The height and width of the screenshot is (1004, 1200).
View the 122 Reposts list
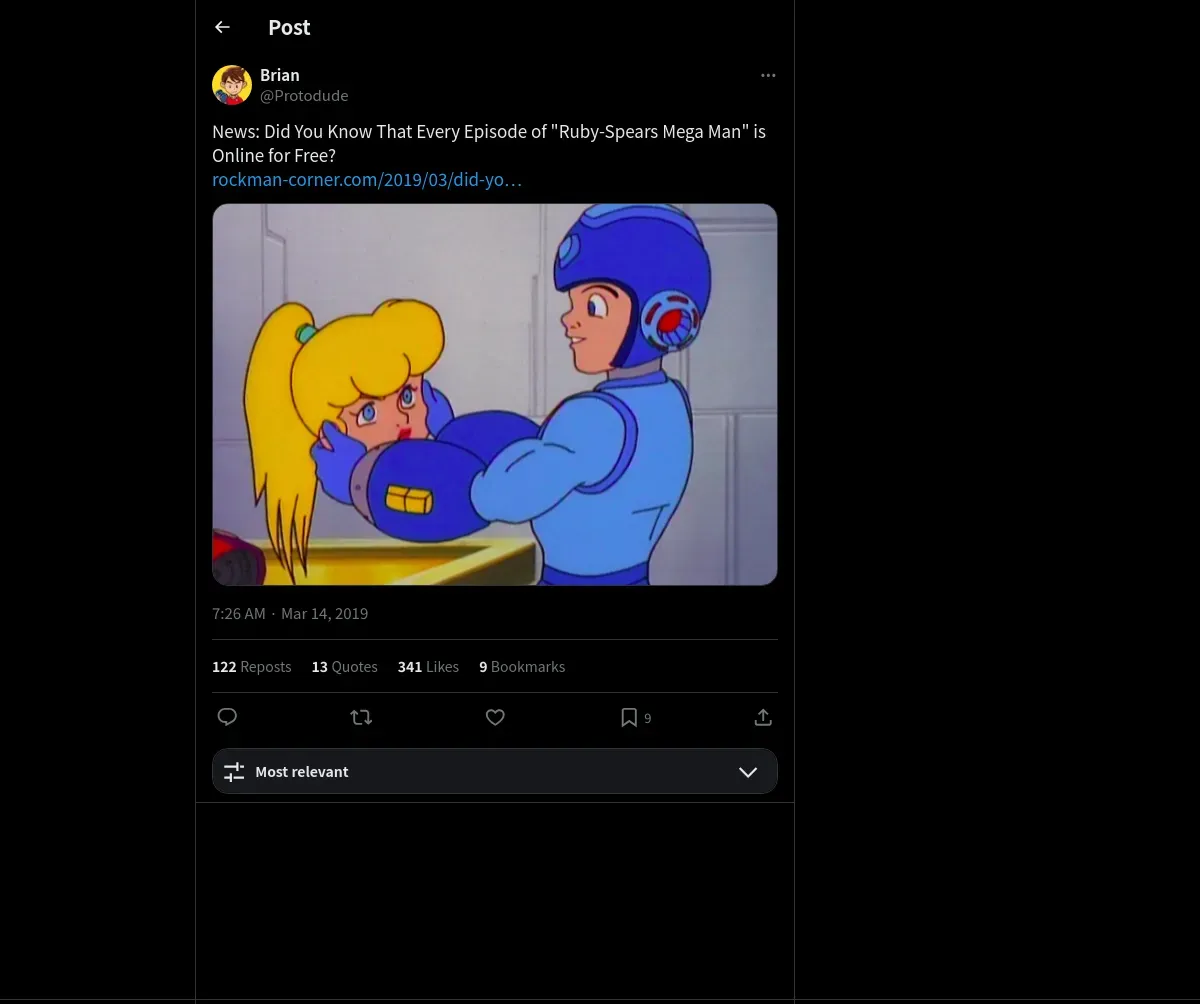click(x=252, y=667)
